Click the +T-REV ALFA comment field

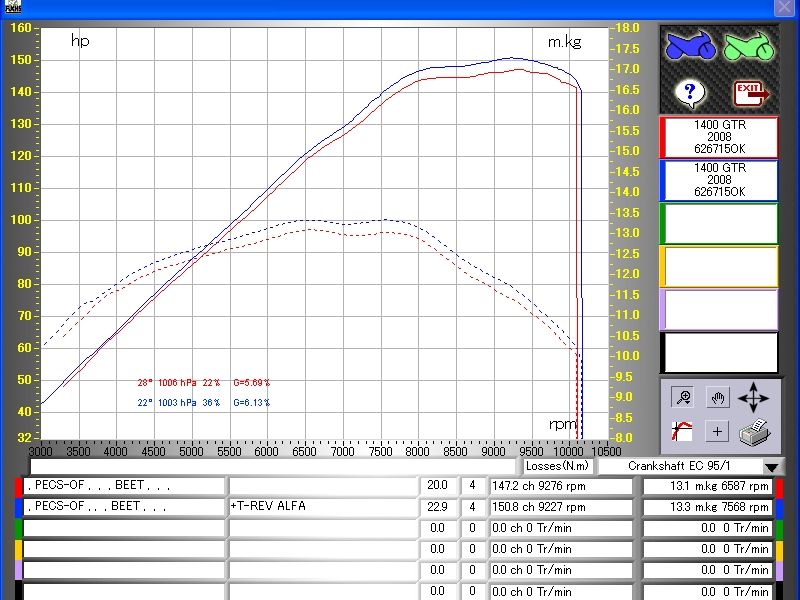[x=322, y=507]
